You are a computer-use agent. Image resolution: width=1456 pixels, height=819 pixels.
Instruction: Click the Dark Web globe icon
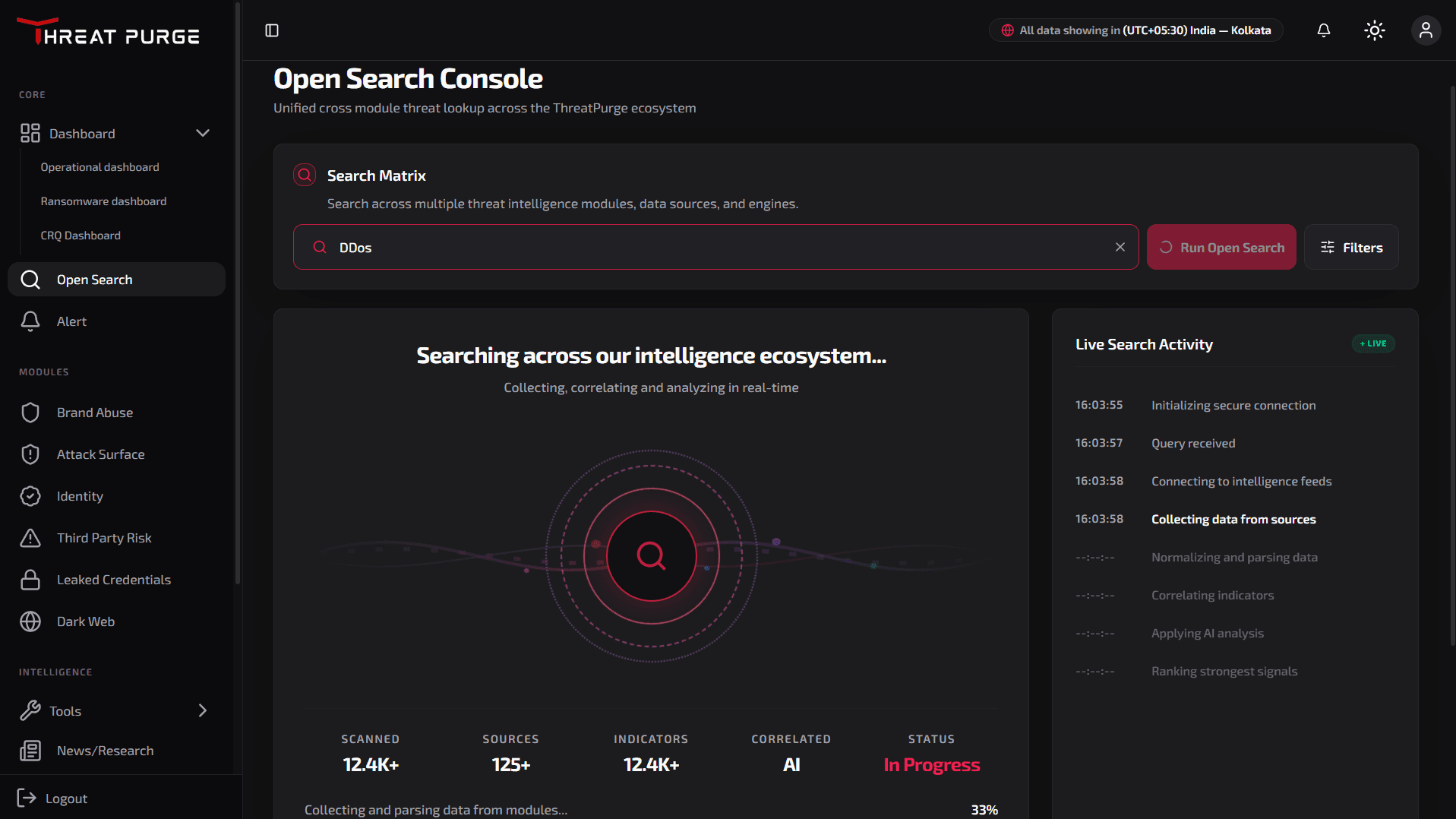point(30,621)
